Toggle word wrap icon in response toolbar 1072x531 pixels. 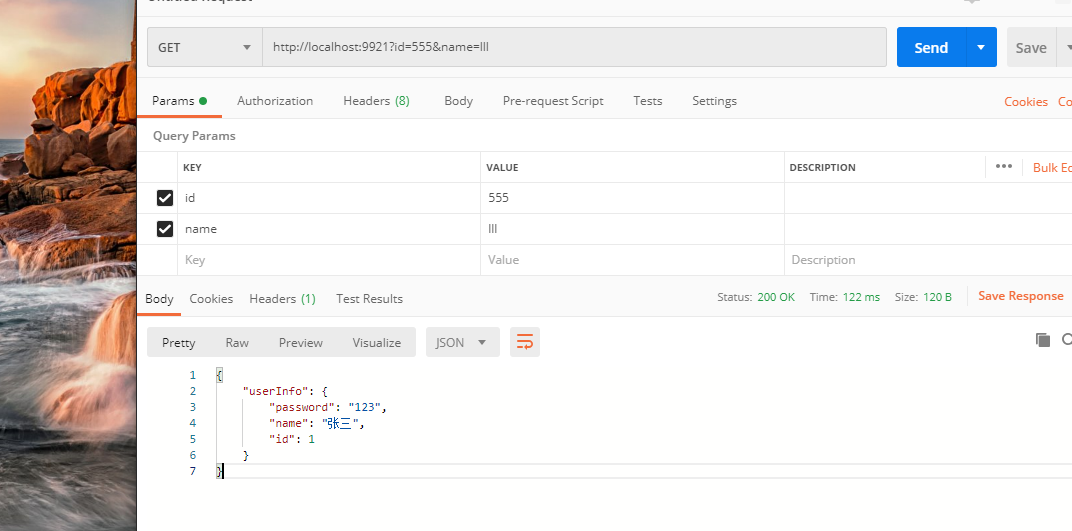click(x=525, y=342)
